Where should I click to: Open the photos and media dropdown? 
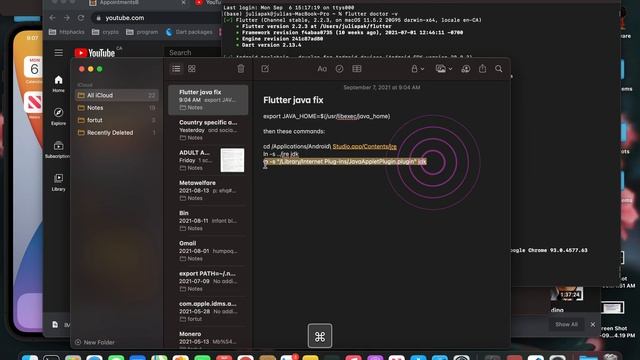coord(444,69)
